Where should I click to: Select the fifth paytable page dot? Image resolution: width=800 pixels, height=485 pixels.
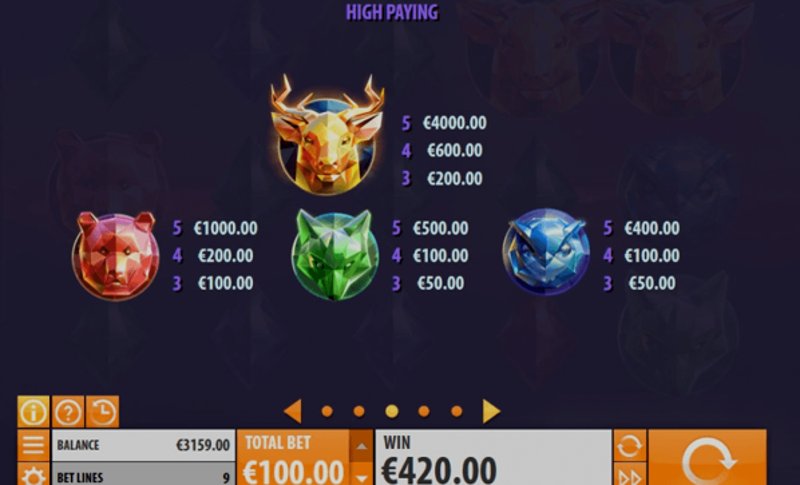457,411
